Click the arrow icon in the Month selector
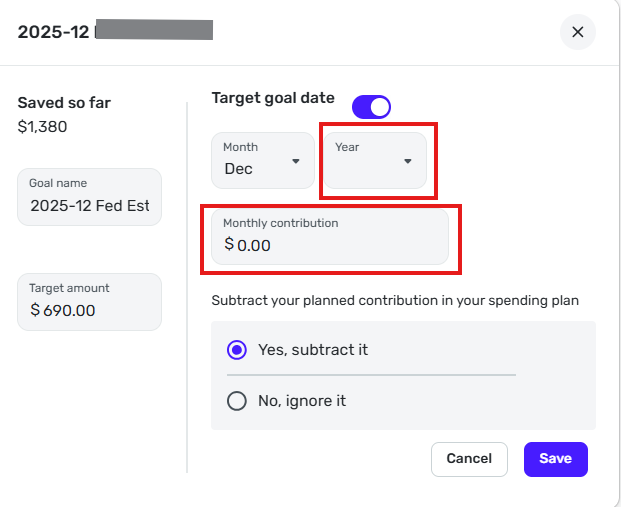Viewport: 621px width, 507px height. 296,161
